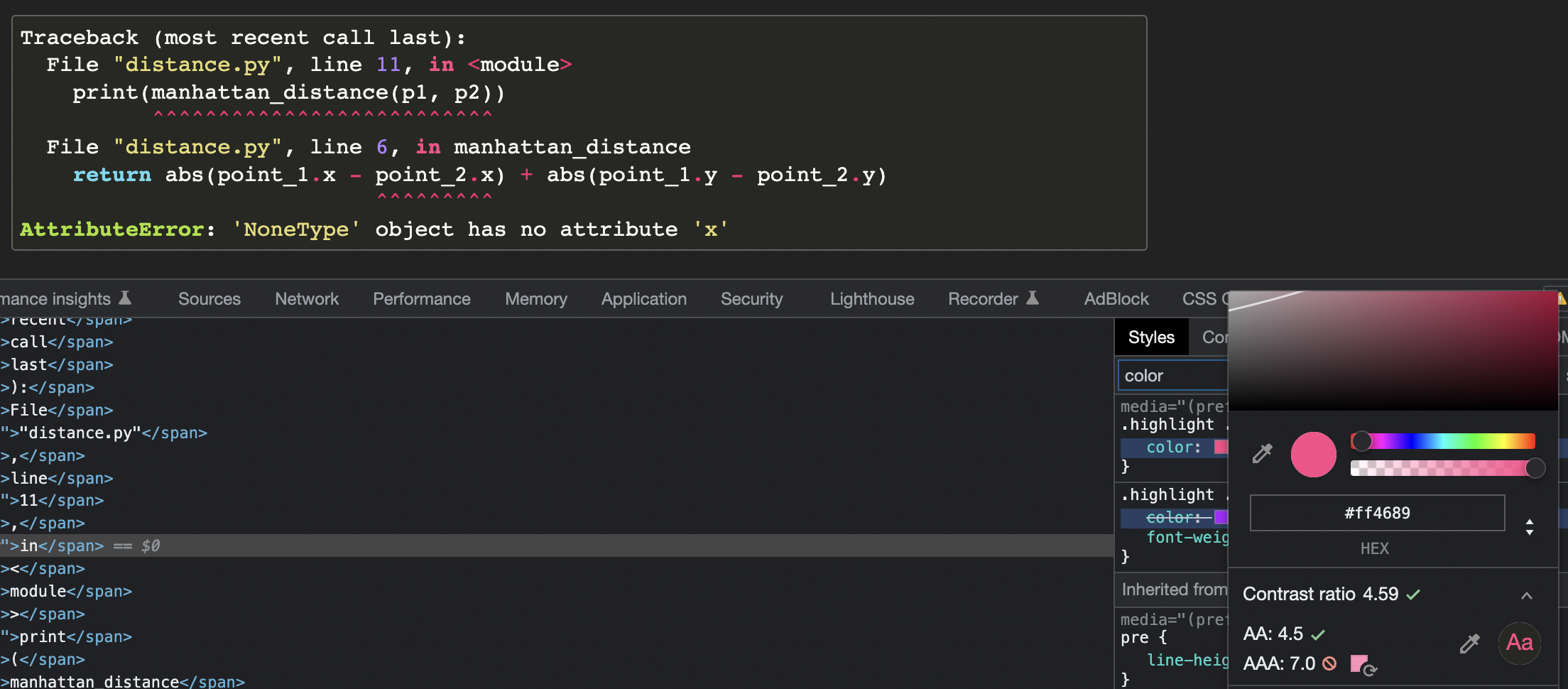Click the 'Contrast ratio 4.59' label
Viewport: 1568px width, 689px height.
(x=1320, y=594)
